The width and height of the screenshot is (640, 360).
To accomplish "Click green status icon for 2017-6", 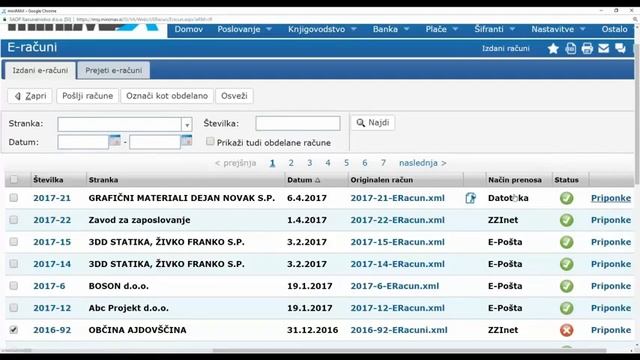I will pyautogui.click(x=567, y=286).
